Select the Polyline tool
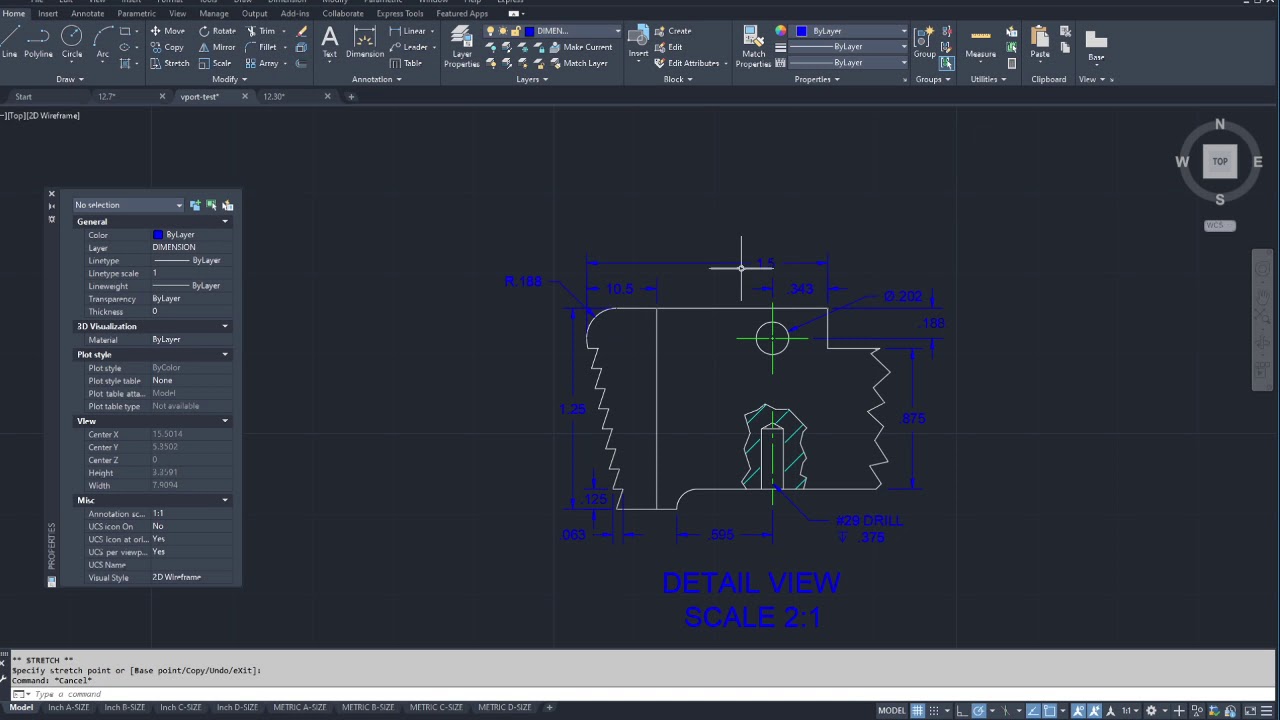This screenshot has height=720, width=1280. click(38, 42)
